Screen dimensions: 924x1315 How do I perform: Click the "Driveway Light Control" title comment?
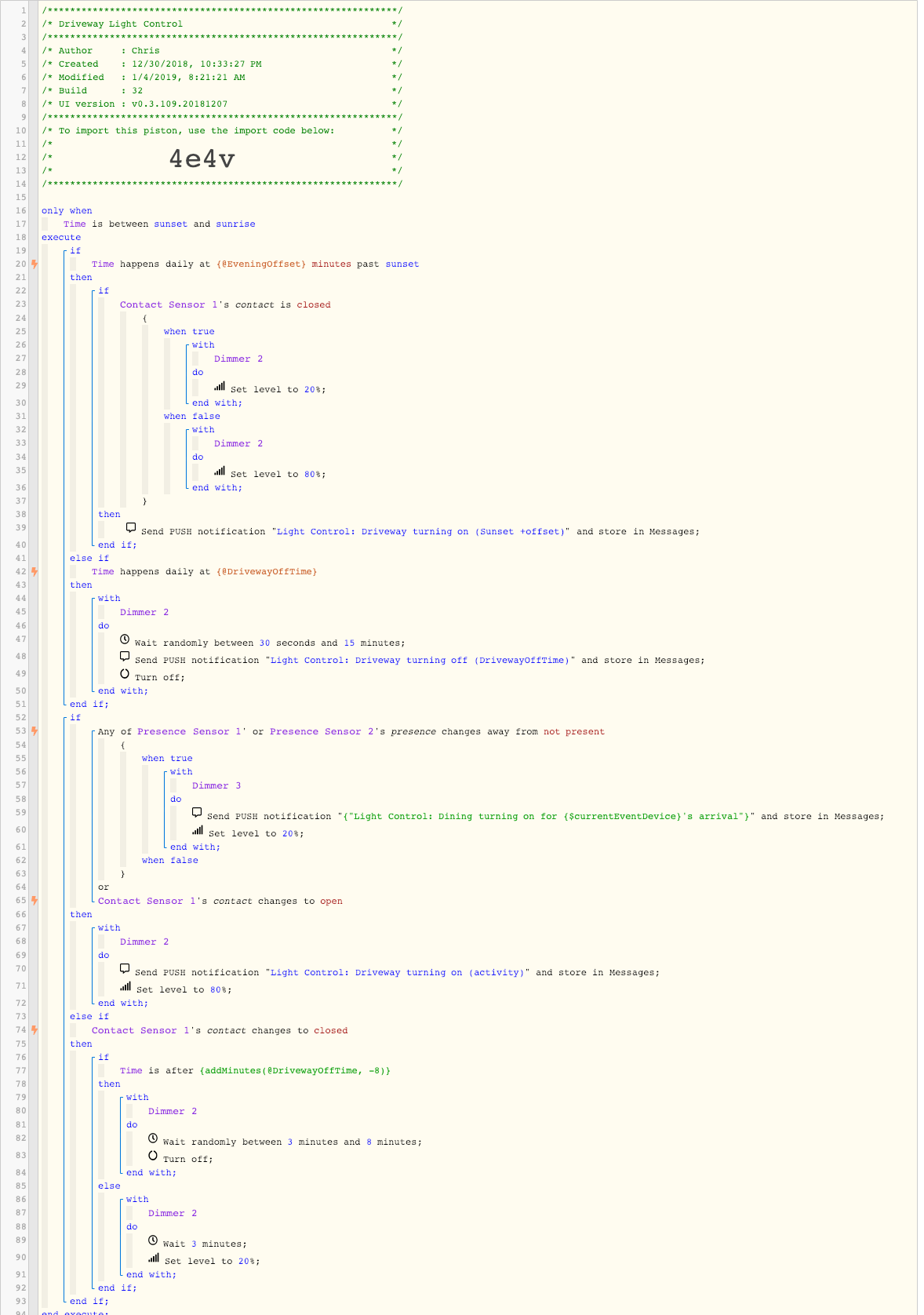tap(121, 24)
